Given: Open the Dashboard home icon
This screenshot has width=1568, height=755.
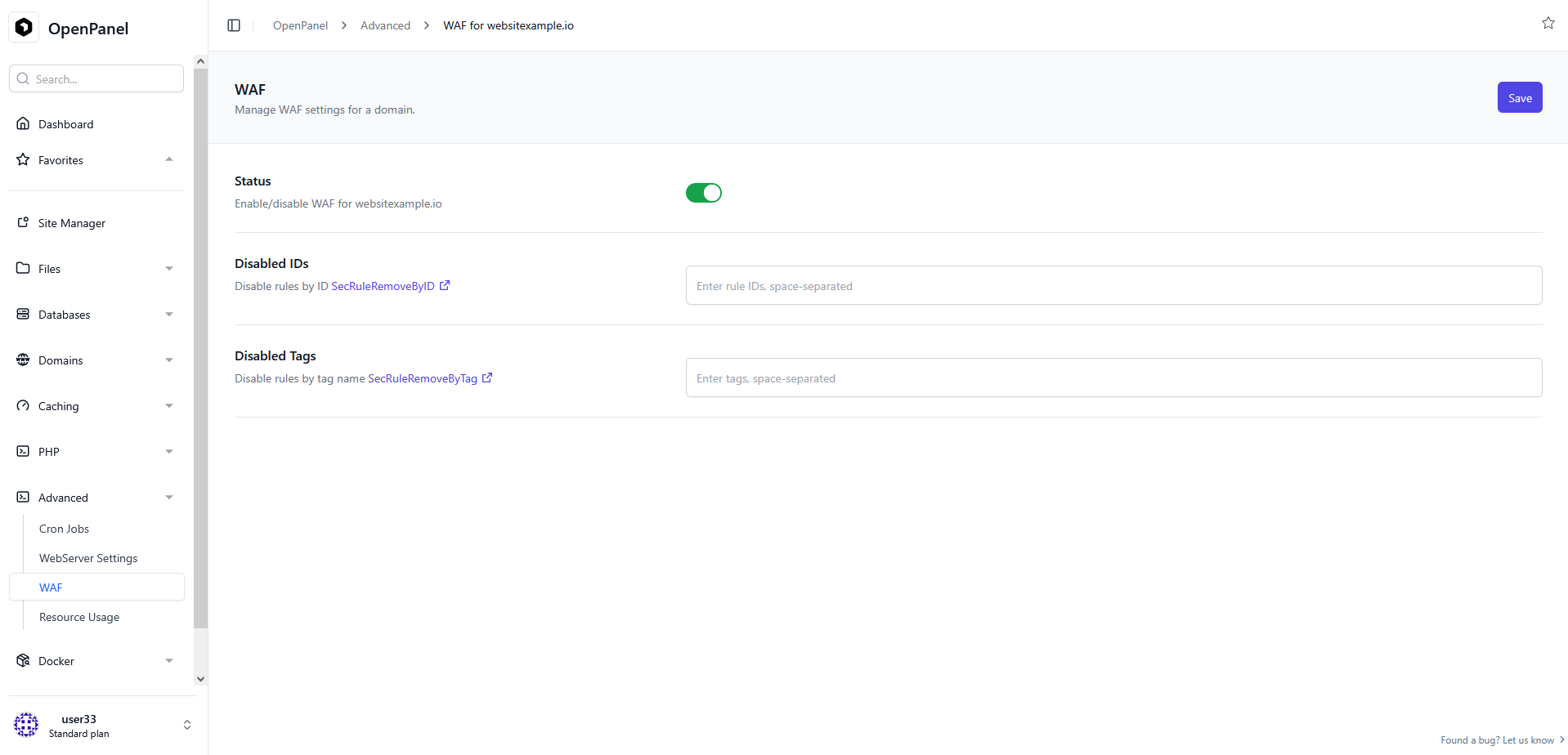Looking at the screenshot, I should tap(23, 124).
